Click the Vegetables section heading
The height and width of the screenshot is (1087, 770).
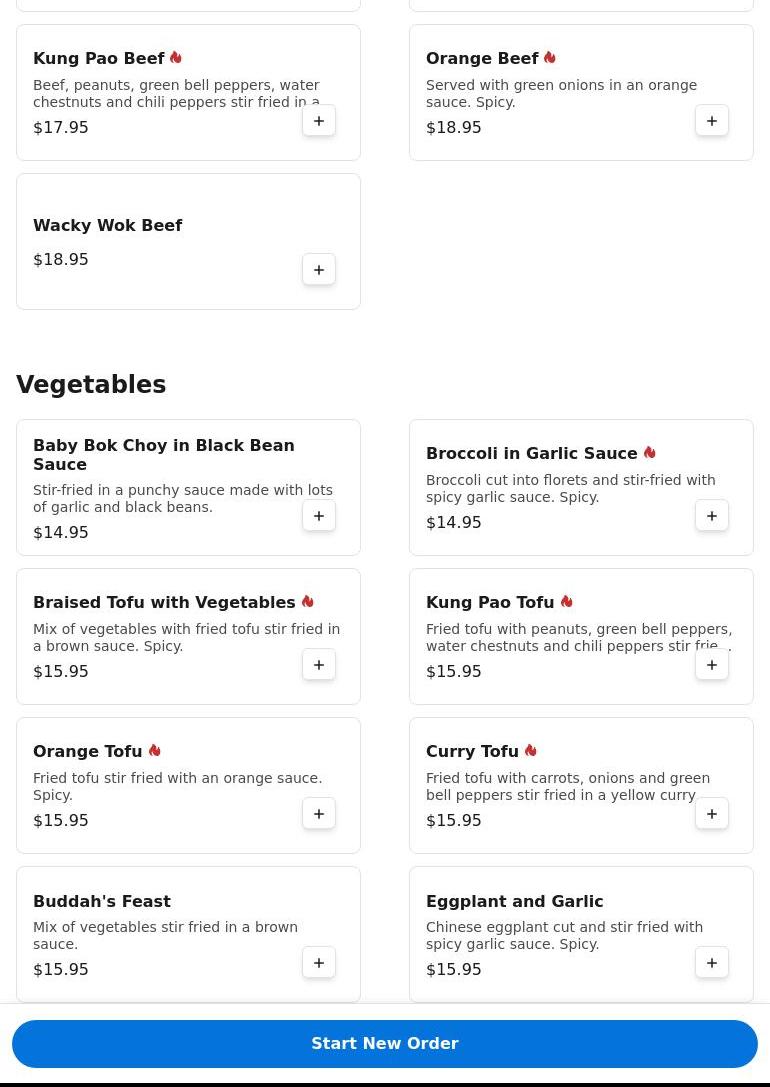tap(91, 385)
